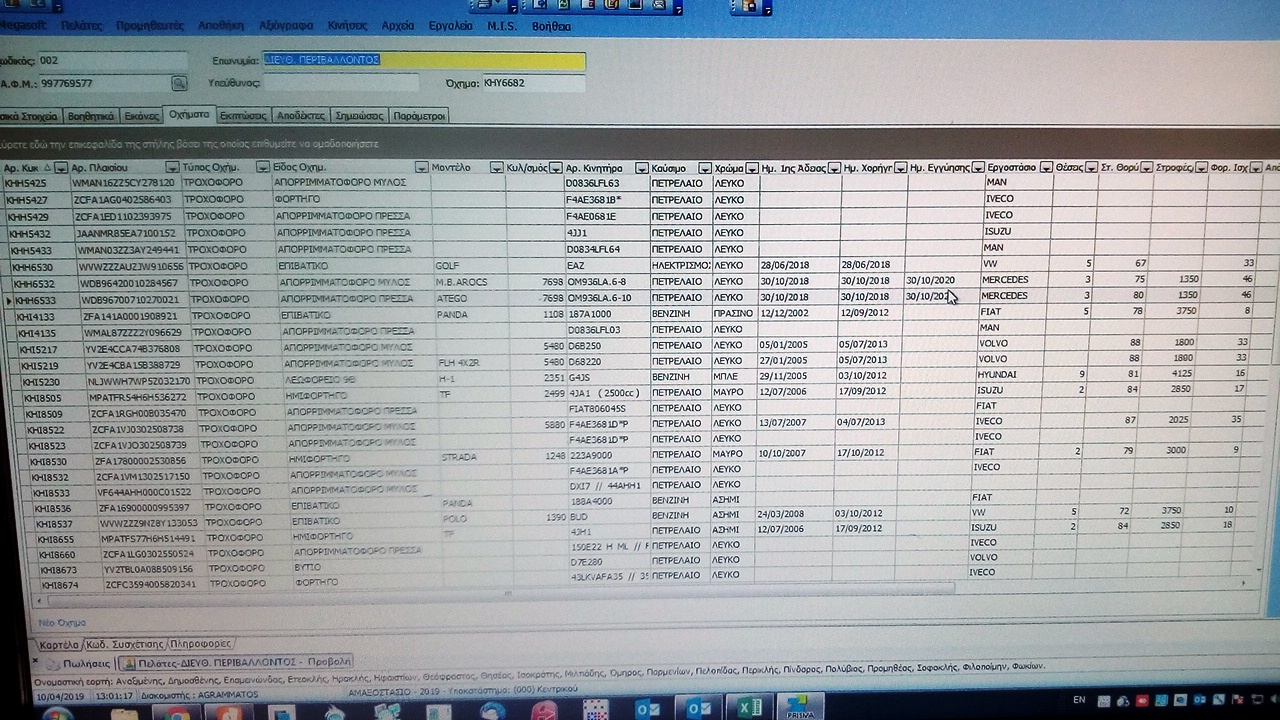Open the Χρώμα column filter dropdown
Viewport: 1280px width, 720px height.
coord(750,168)
